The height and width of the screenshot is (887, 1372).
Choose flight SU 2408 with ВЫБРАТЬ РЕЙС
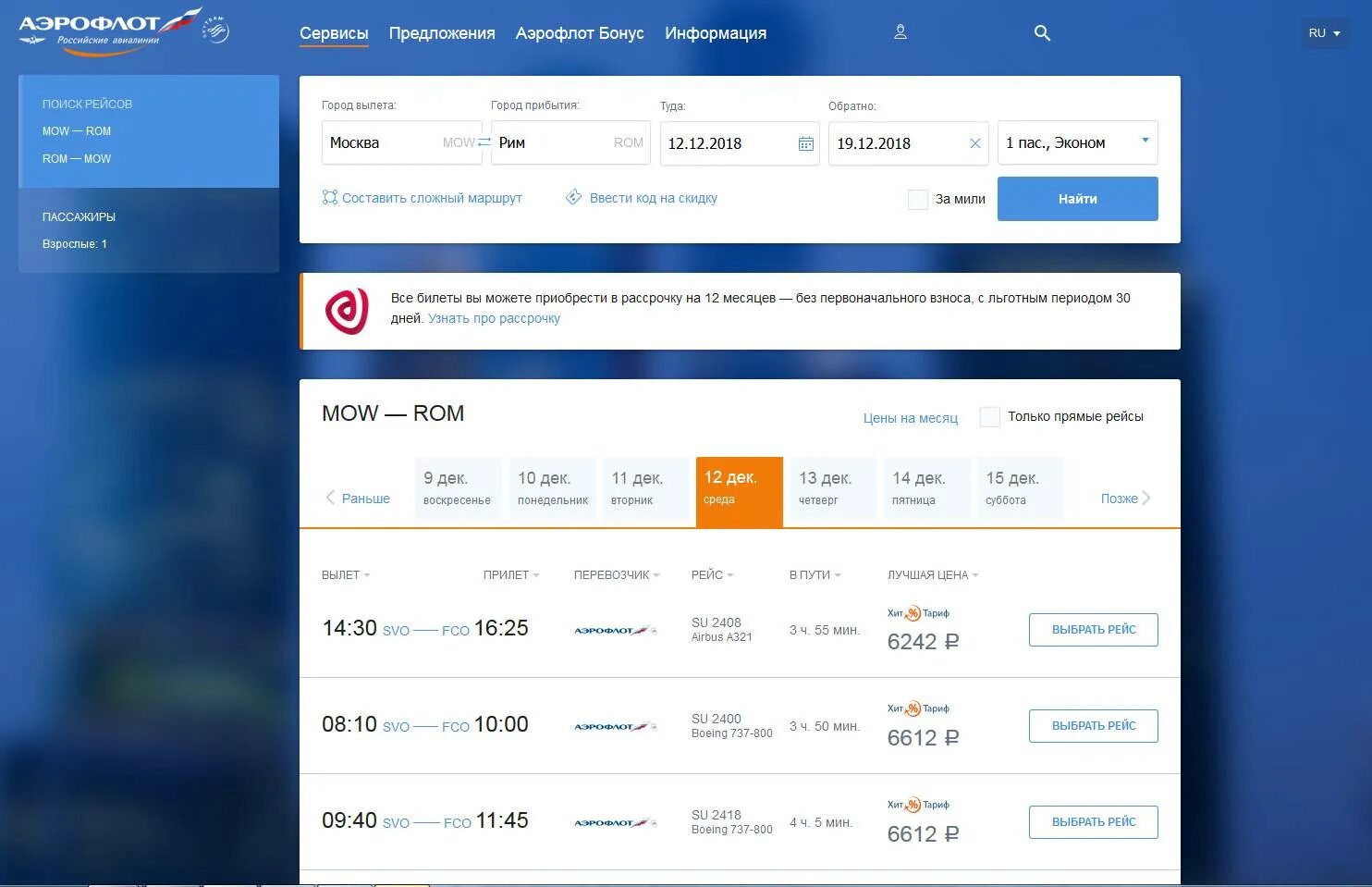tap(1094, 630)
